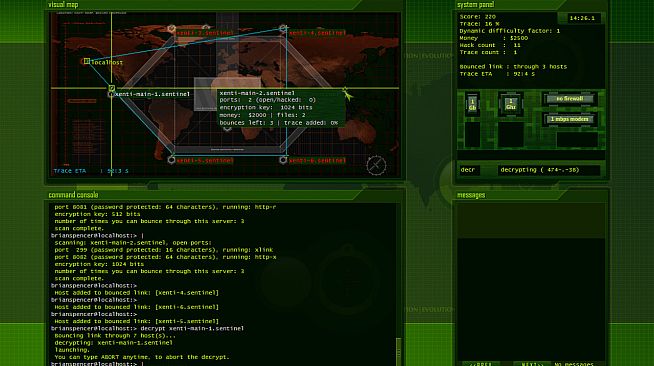The height and width of the screenshot is (366, 654).
Task: Click tooltip line 'bounces left: 3 | trace added'
Action: click(x=279, y=123)
